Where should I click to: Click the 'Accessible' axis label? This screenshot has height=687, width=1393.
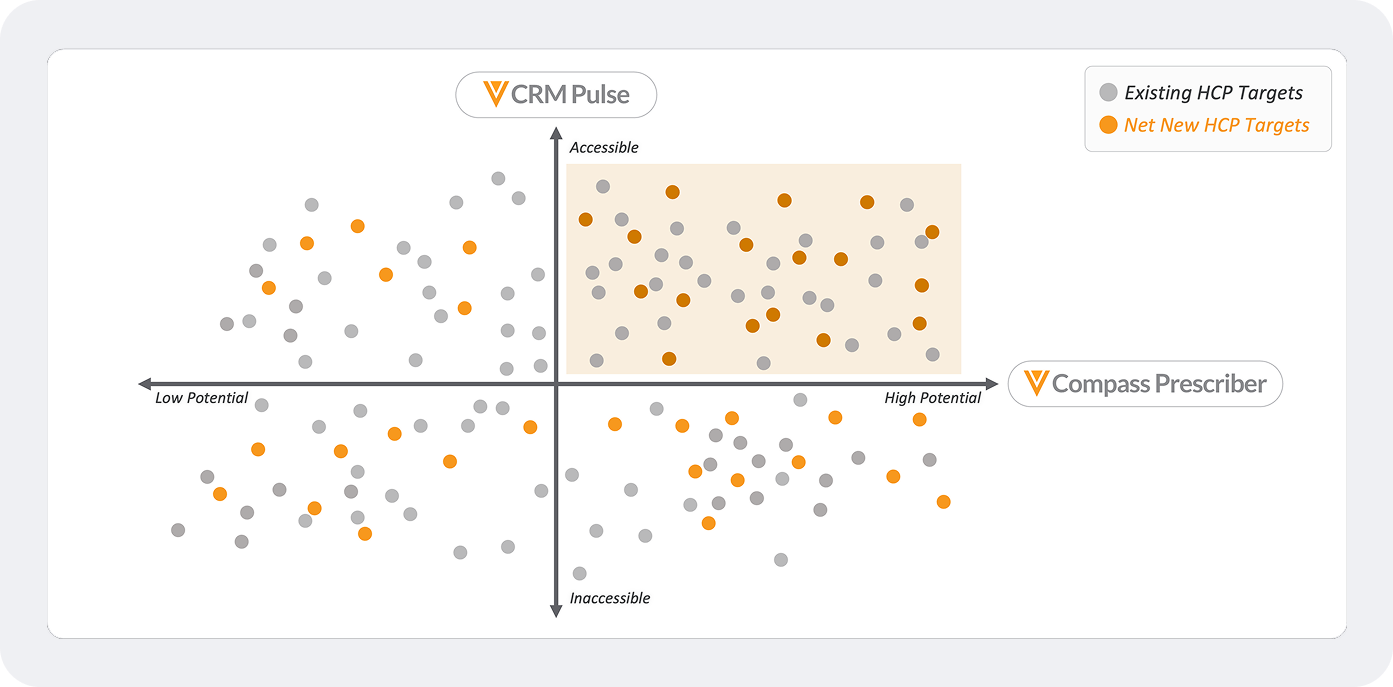click(x=604, y=148)
